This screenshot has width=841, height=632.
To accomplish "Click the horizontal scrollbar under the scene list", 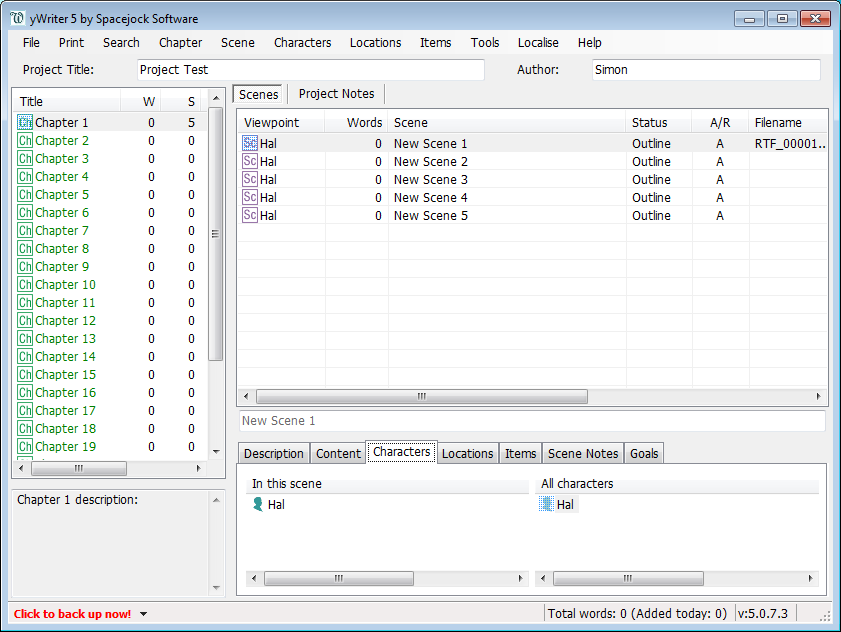I will pyautogui.click(x=420, y=396).
